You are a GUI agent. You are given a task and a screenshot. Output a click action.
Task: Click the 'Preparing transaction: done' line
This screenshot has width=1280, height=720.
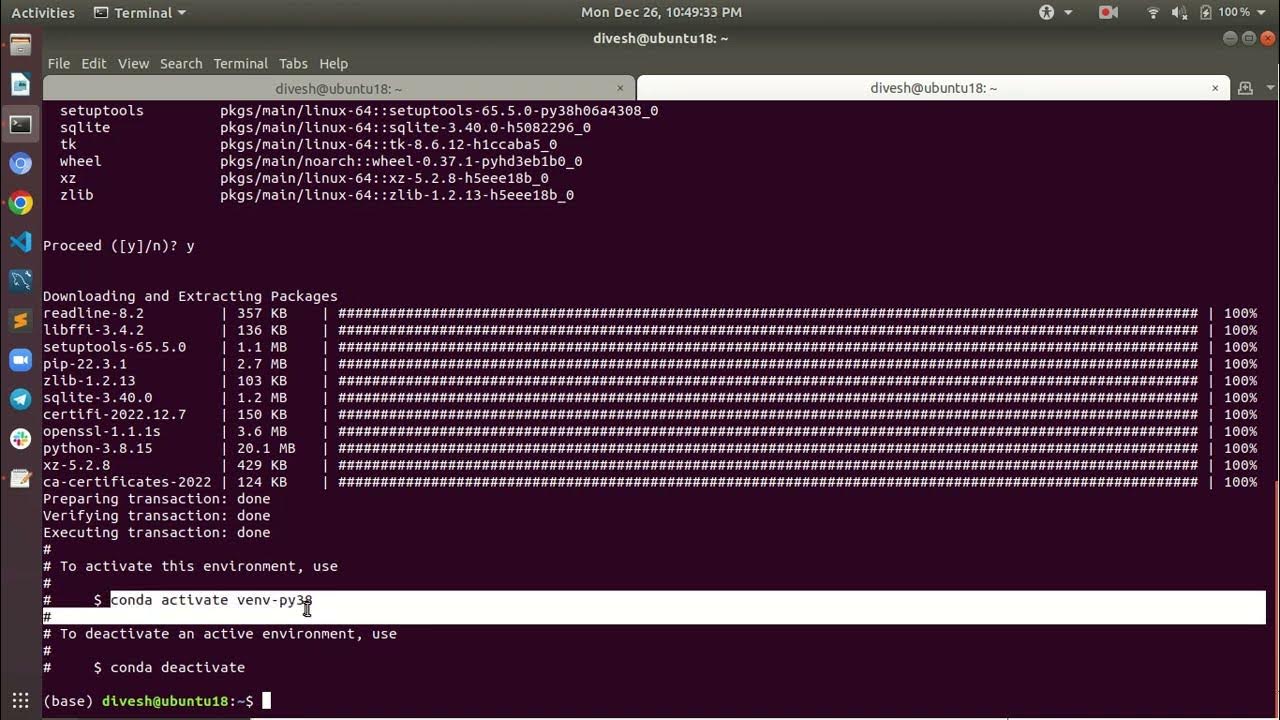(157, 499)
